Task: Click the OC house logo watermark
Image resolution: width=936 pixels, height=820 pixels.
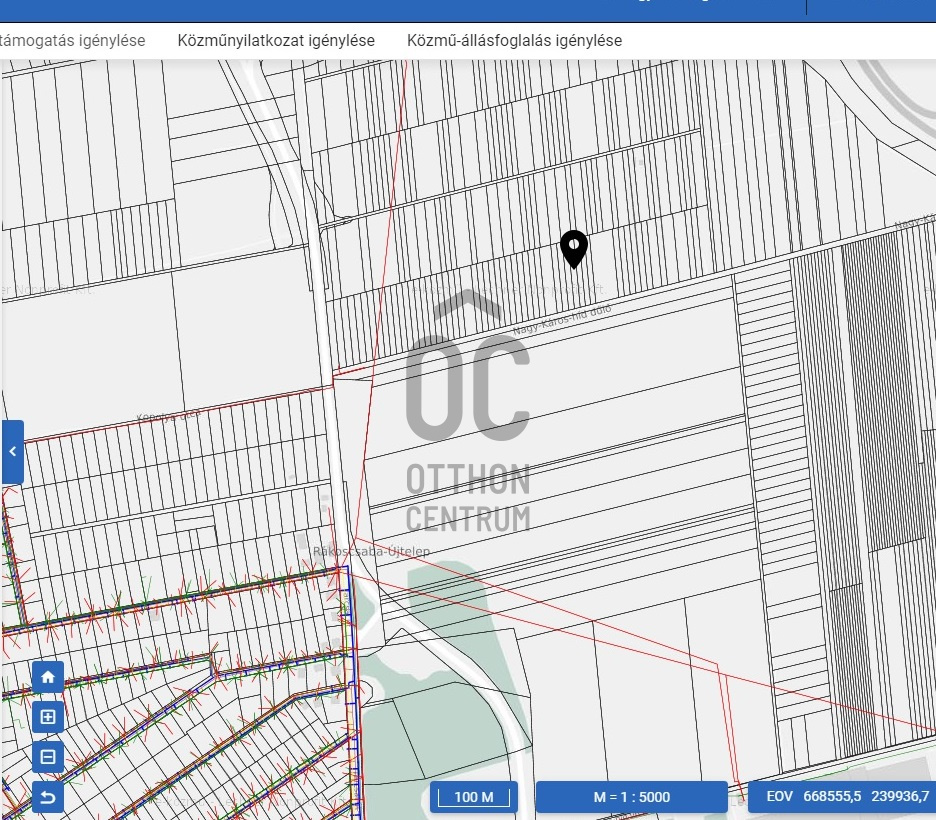Action: (x=467, y=370)
